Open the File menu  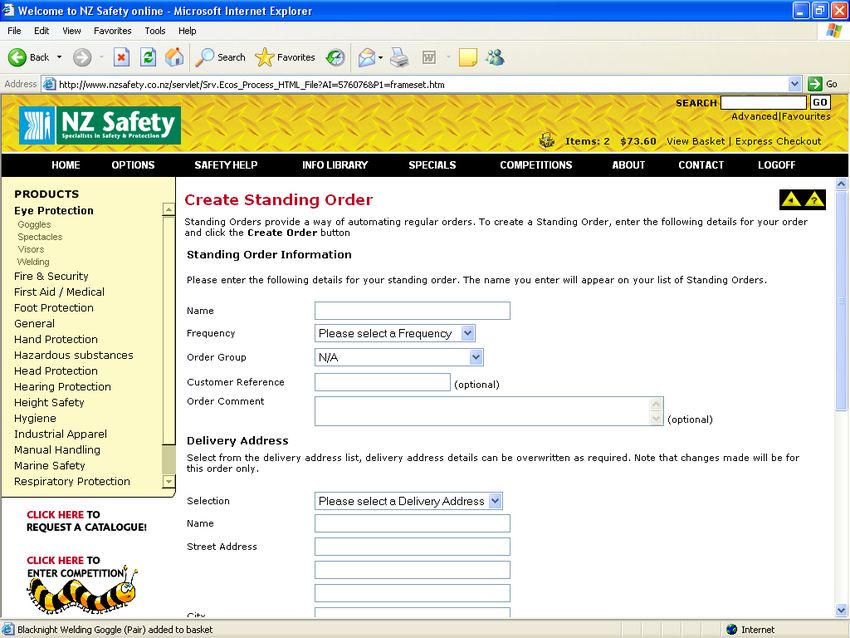[14, 31]
